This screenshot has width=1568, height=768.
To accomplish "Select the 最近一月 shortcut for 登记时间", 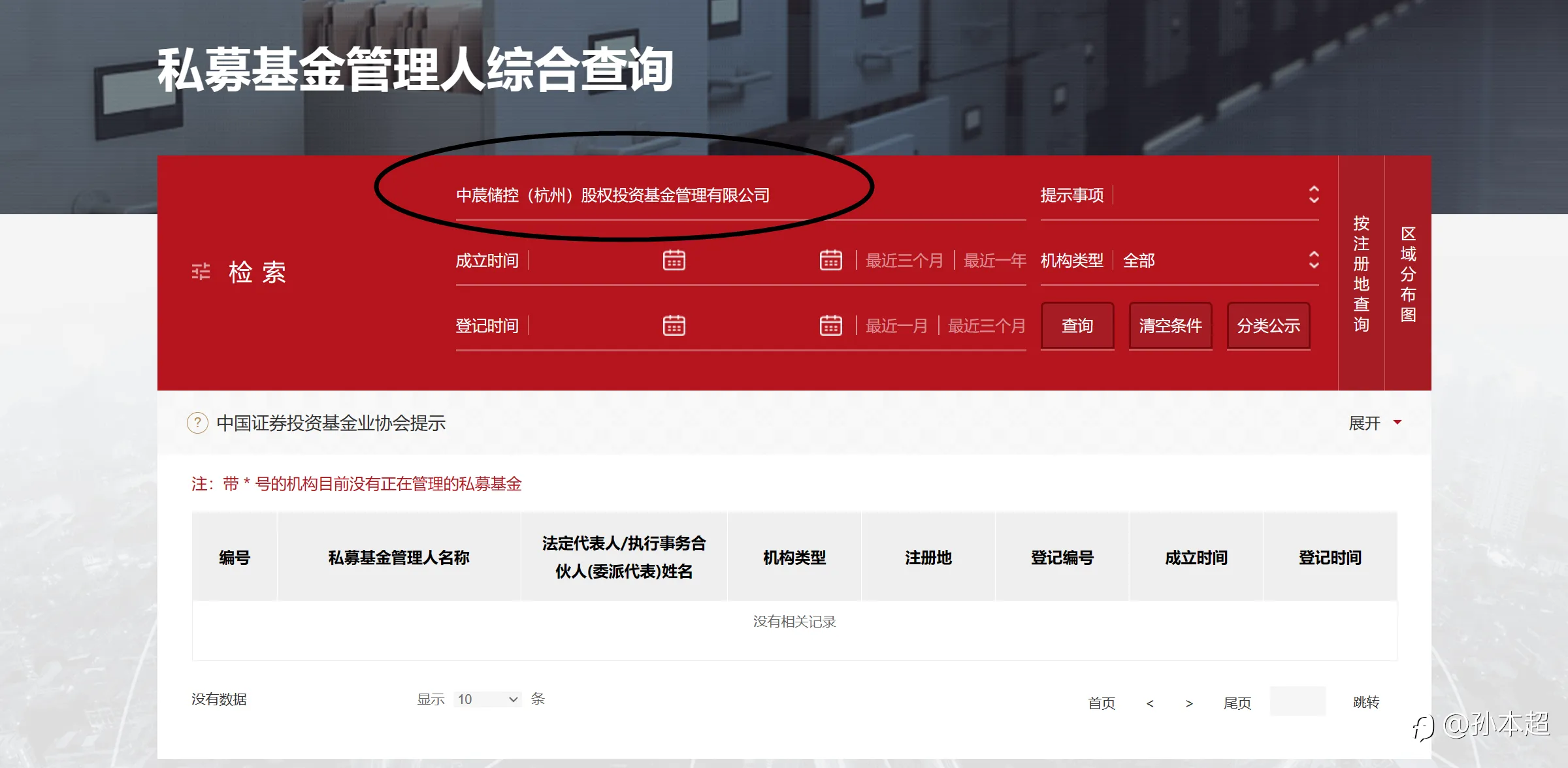I will click(x=897, y=326).
